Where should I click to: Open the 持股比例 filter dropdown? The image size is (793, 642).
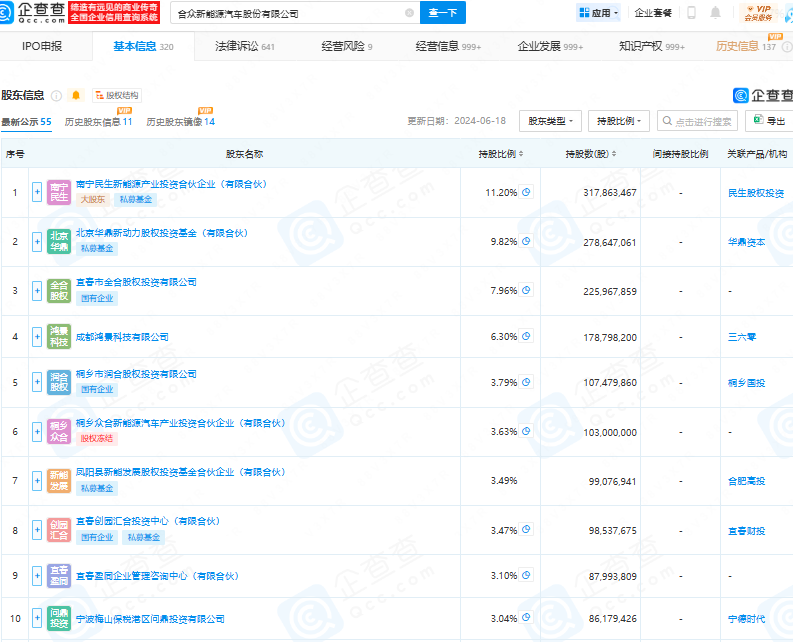(x=619, y=121)
